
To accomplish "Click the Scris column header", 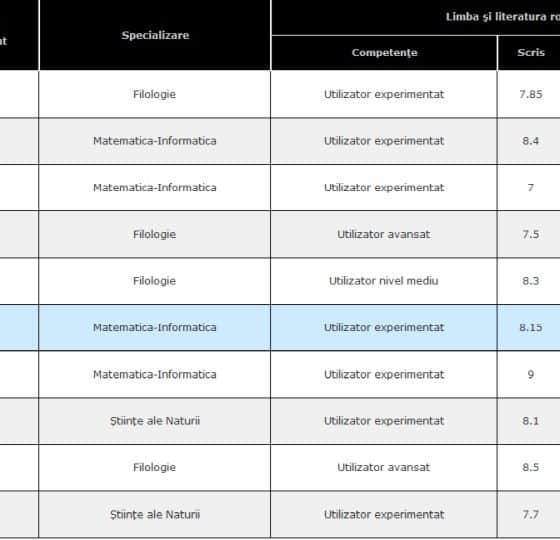I will (x=529, y=52).
